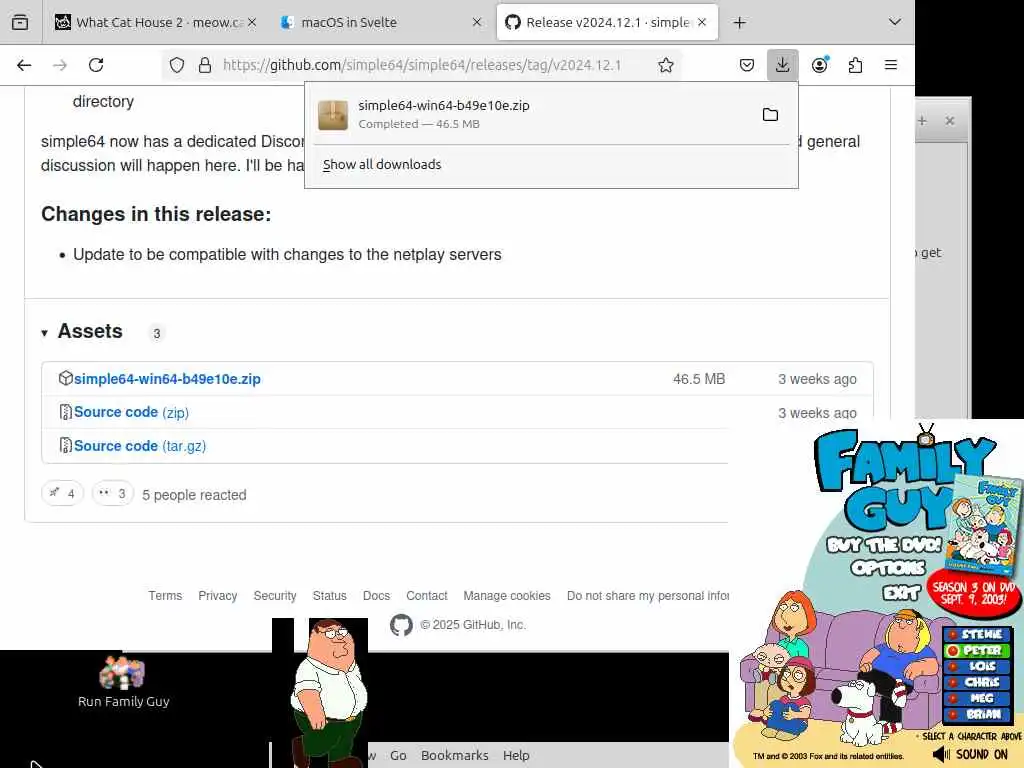This screenshot has height=768, width=1024.
Task: Click the file-zip icon beside Source code (tar.gz)
Action: pos(65,445)
